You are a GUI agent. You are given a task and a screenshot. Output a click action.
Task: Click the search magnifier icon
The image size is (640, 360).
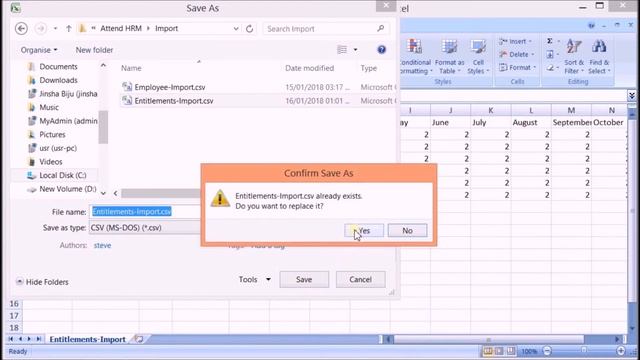pos(380,28)
